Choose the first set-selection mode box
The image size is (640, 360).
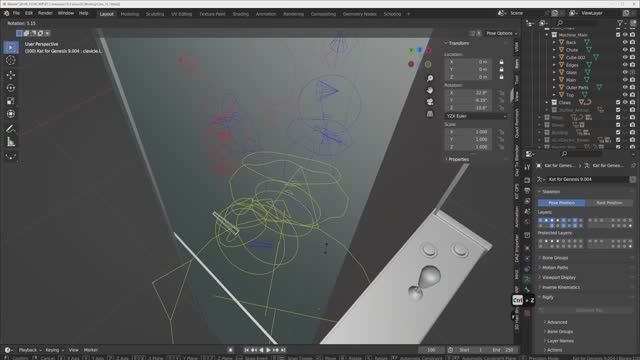(x=19, y=33)
